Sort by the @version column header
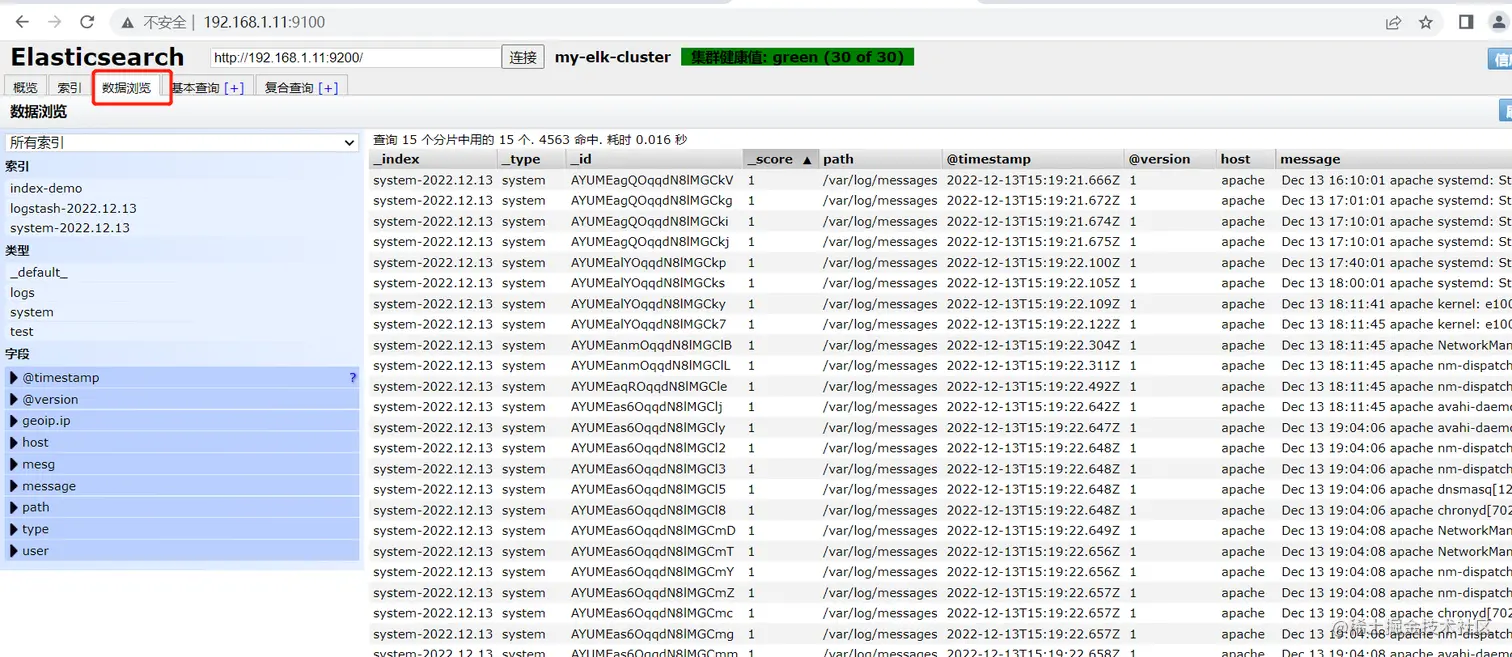 tap(1171, 159)
